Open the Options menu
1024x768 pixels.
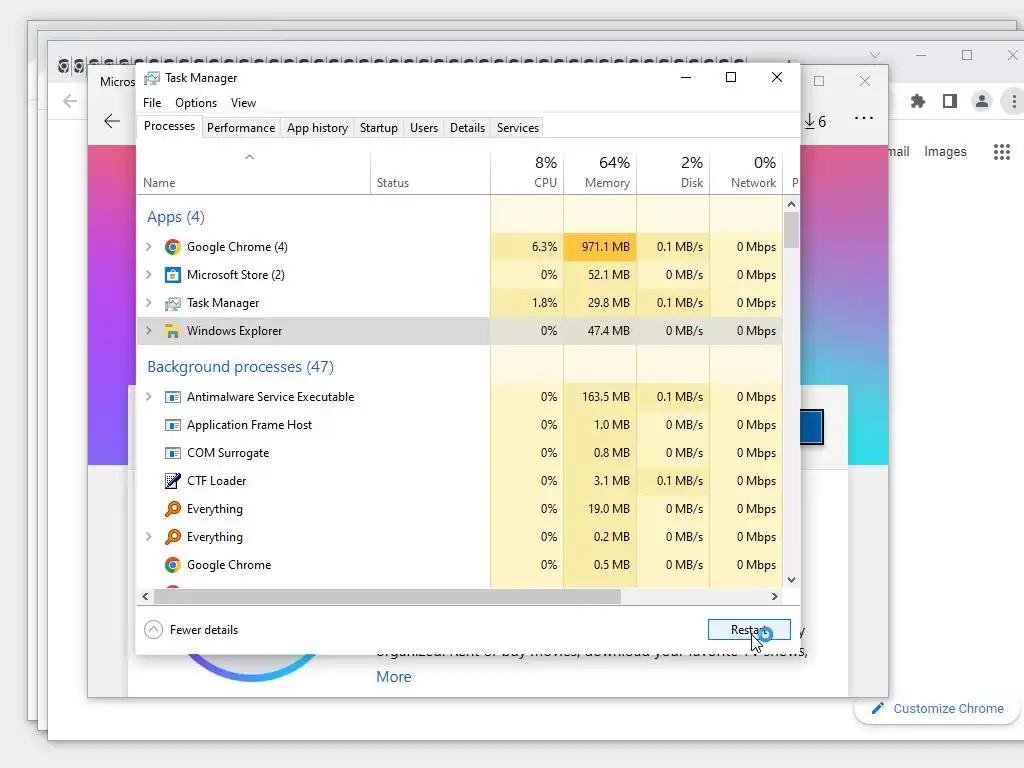point(196,103)
